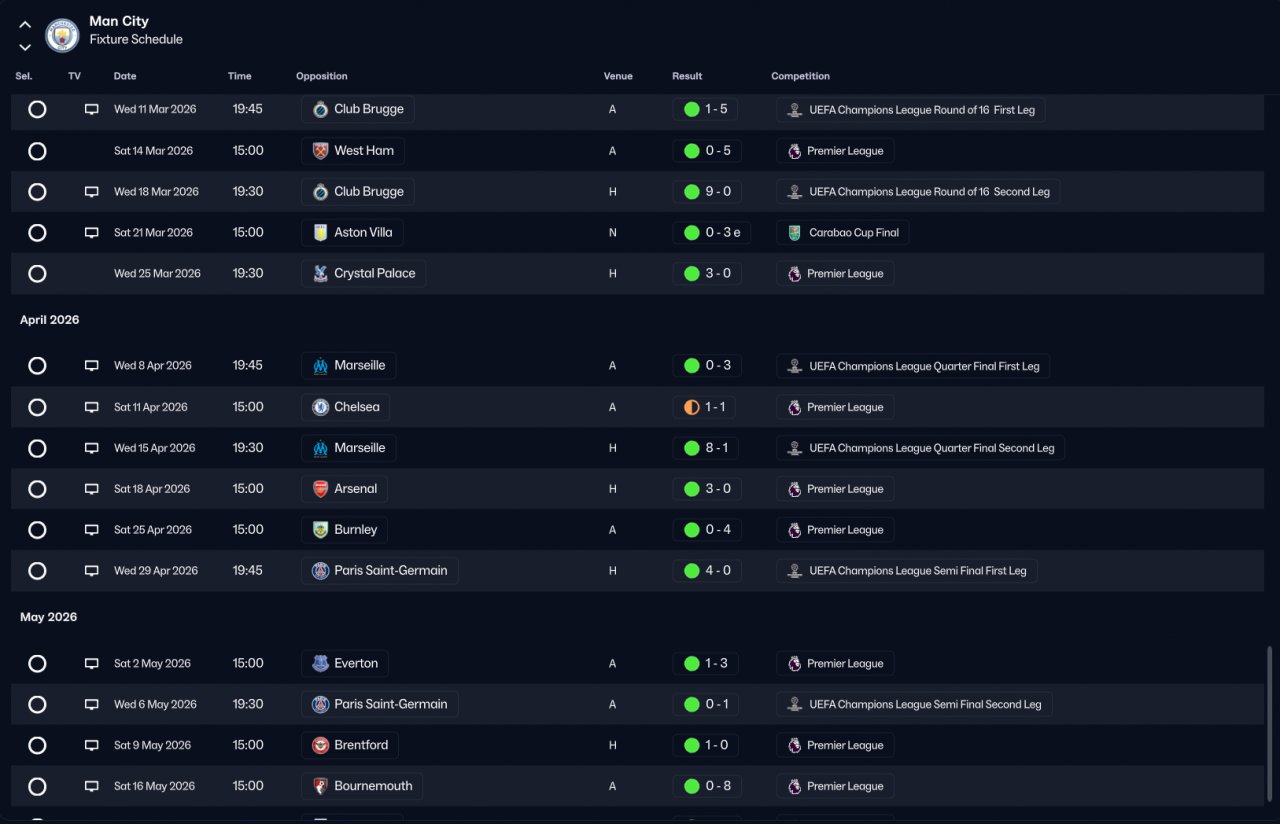Sort by the Competition column header

point(800,76)
